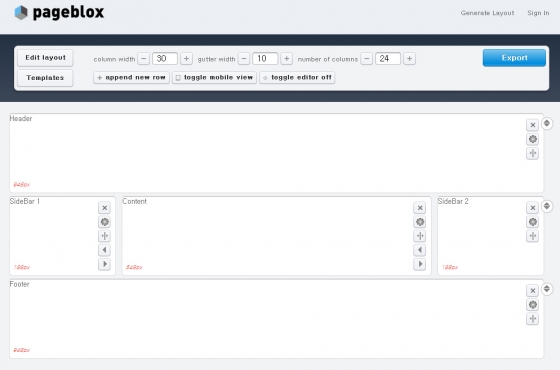Select the Content label text
This screenshot has height=370, width=560.
tap(135, 201)
